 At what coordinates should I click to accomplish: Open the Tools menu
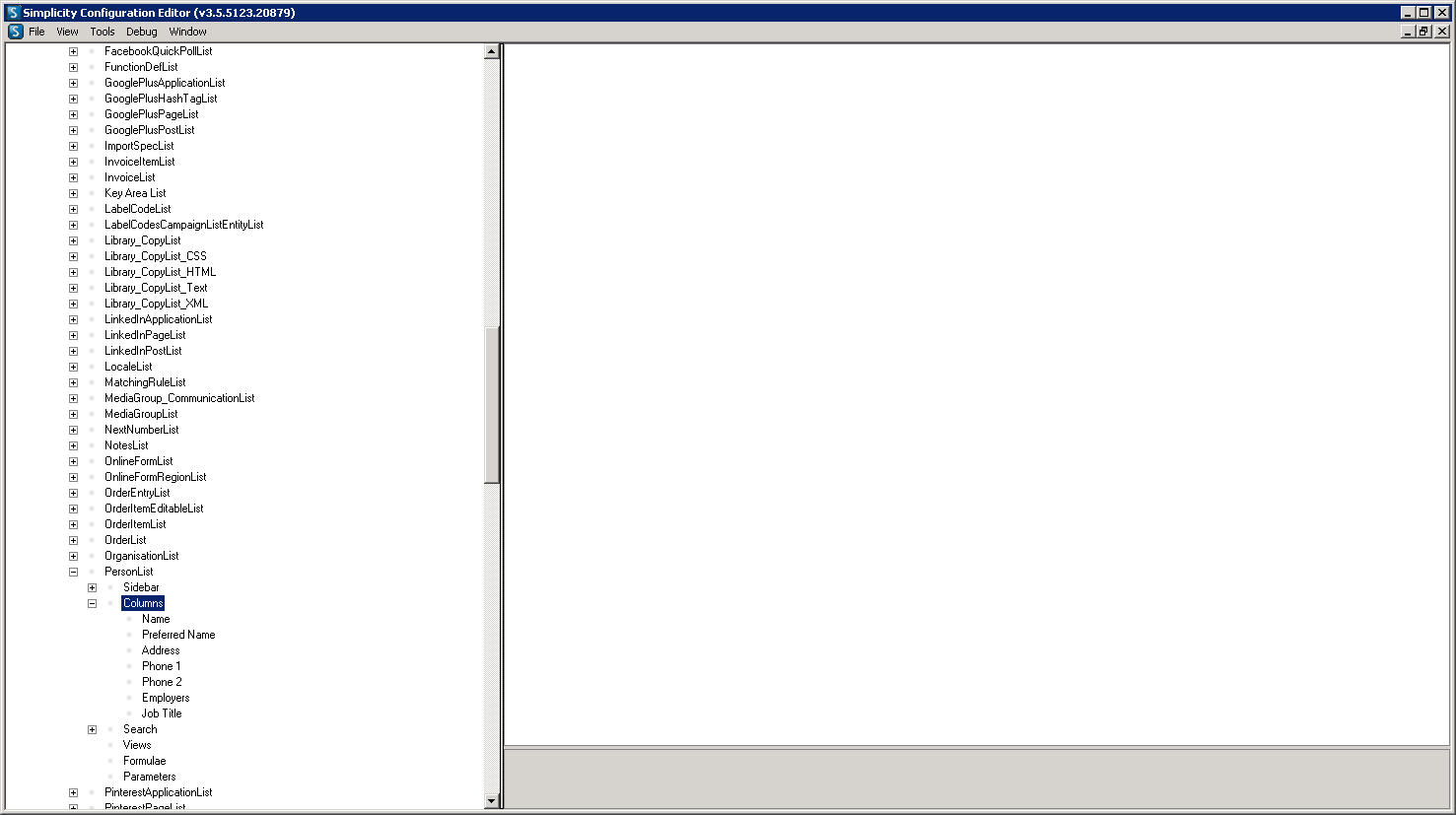click(x=103, y=32)
